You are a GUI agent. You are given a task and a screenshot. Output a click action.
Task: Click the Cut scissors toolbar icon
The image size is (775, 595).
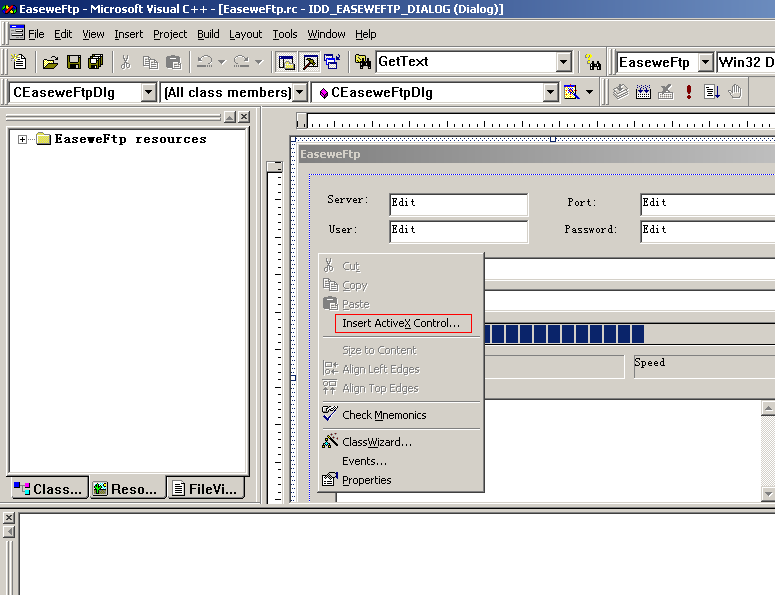(x=126, y=62)
